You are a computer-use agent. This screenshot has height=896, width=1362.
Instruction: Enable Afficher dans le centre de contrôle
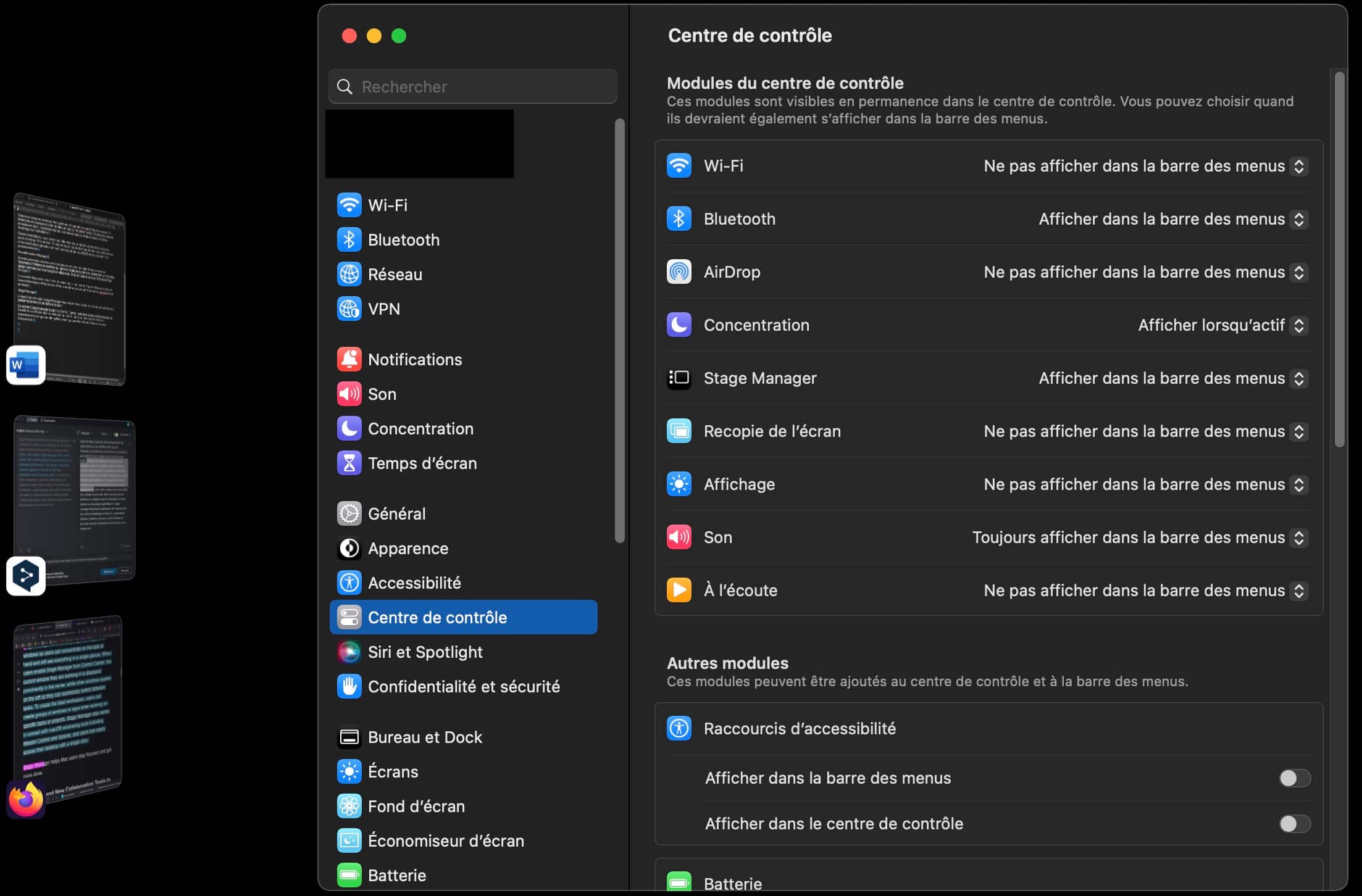pos(1294,823)
